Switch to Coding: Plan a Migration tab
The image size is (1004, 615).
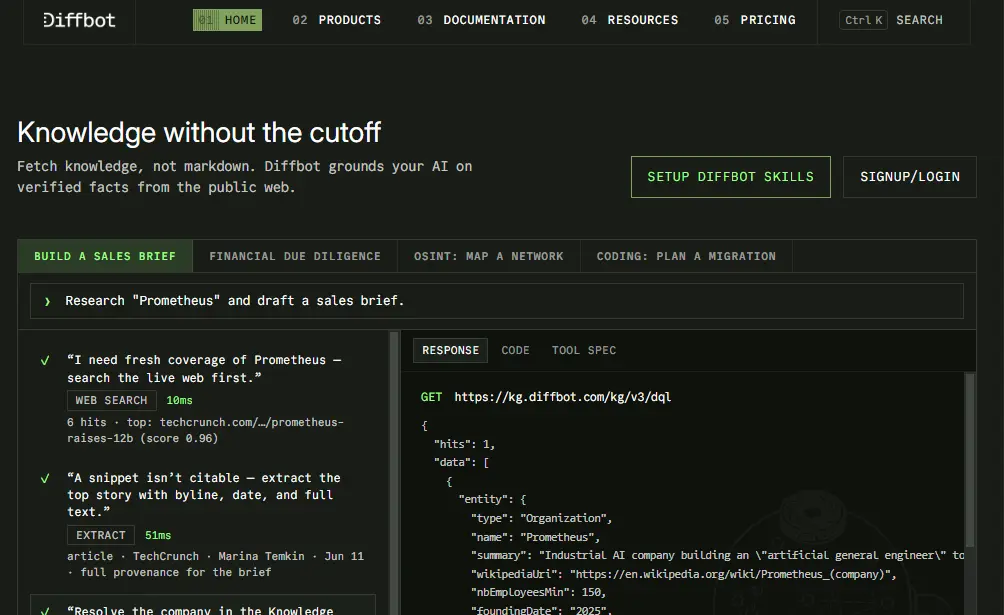point(686,256)
